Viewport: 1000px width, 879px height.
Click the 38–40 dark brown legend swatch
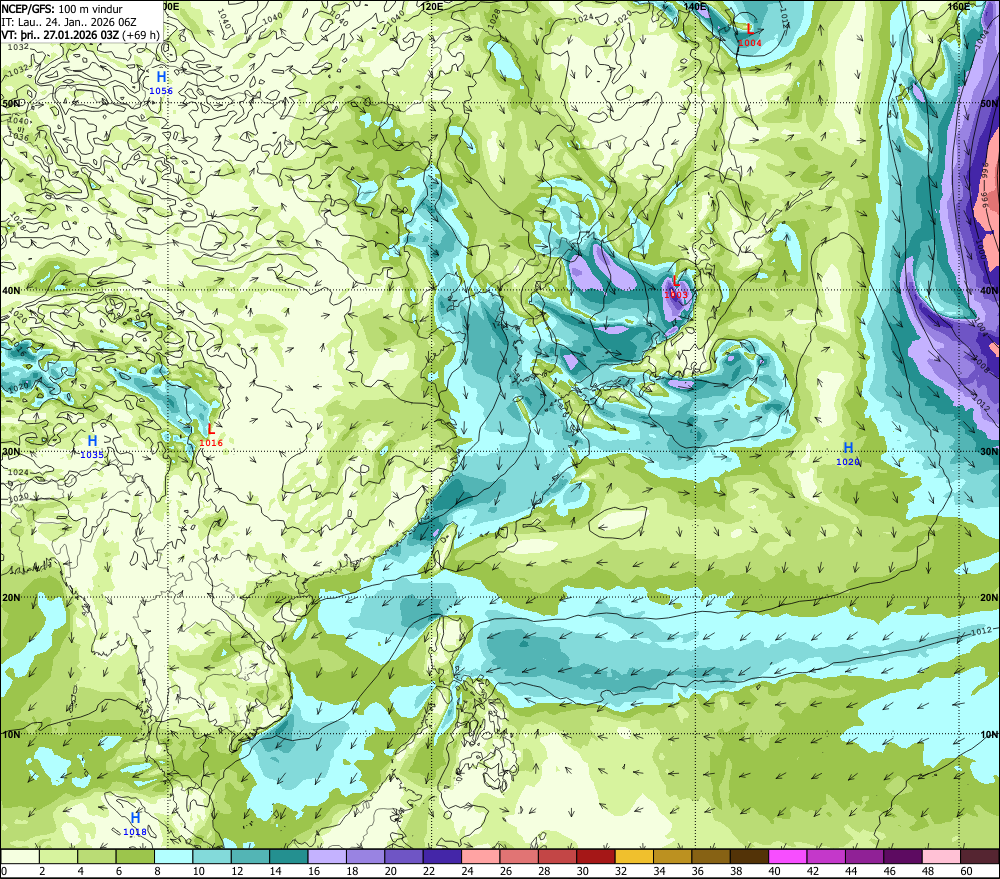coord(749,856)
